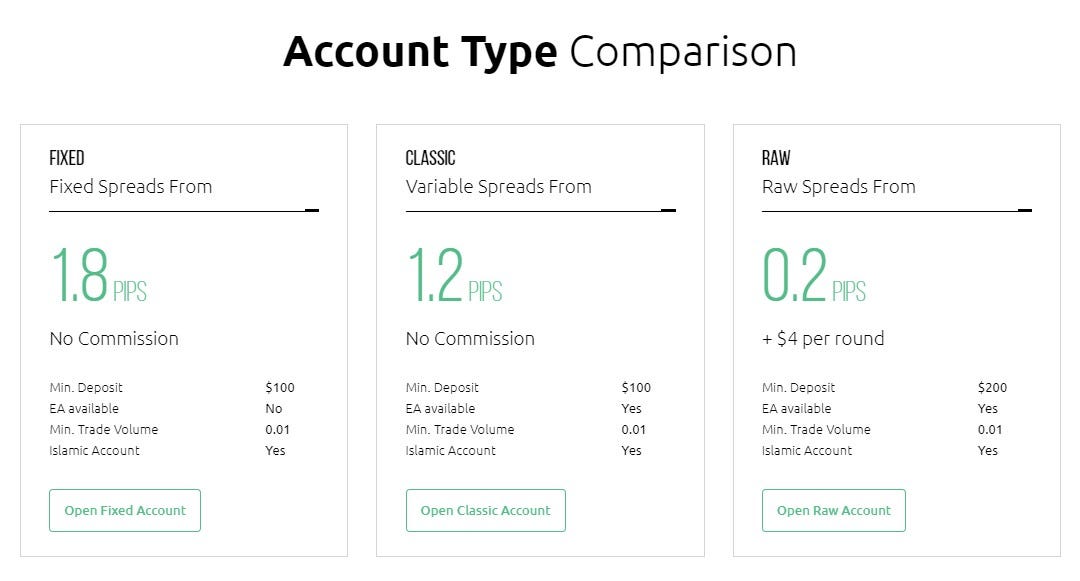This screenshot has width=1080, height=581.
Task: Click the $200 Min. Deposit value in Raw
Action: 993,388
